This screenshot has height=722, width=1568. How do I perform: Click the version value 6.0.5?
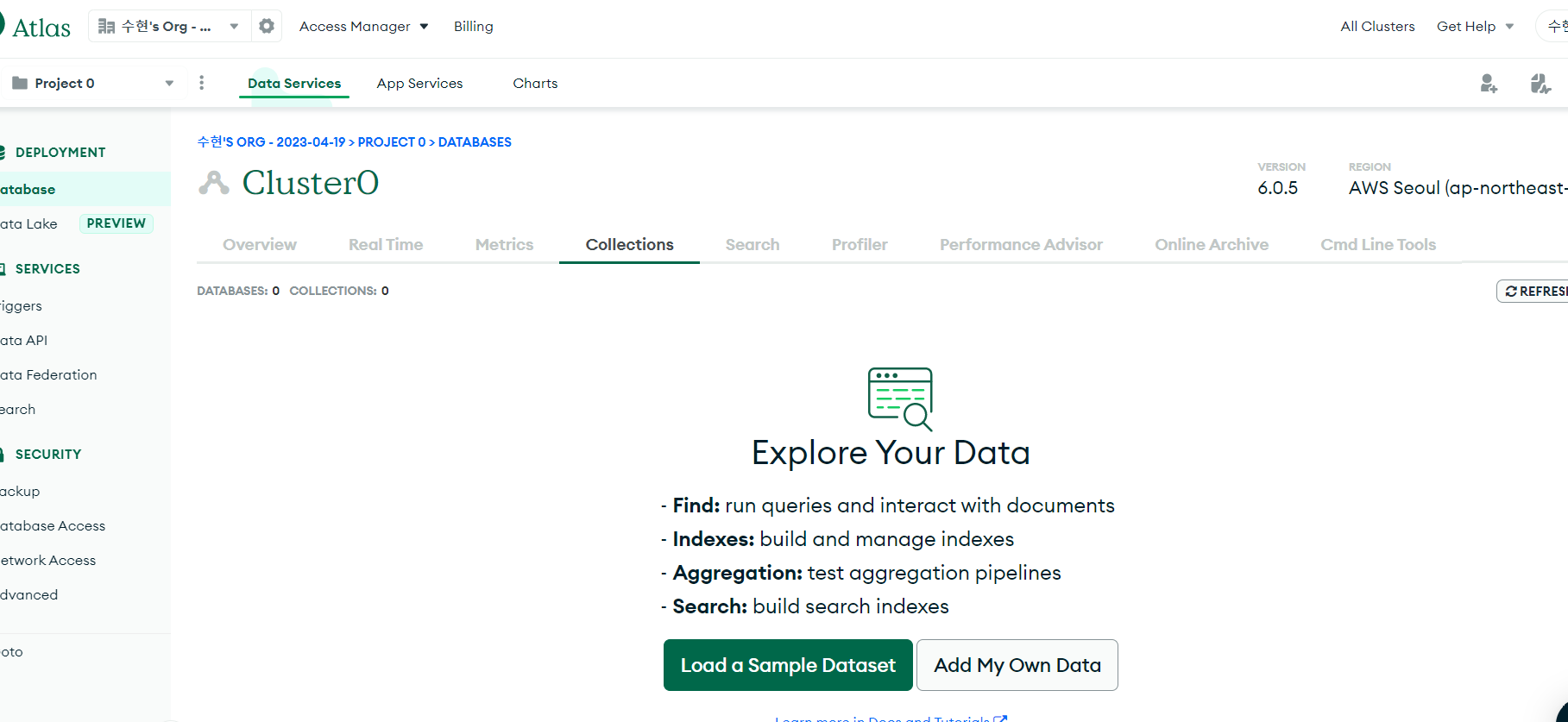[x=1277, y=188]
